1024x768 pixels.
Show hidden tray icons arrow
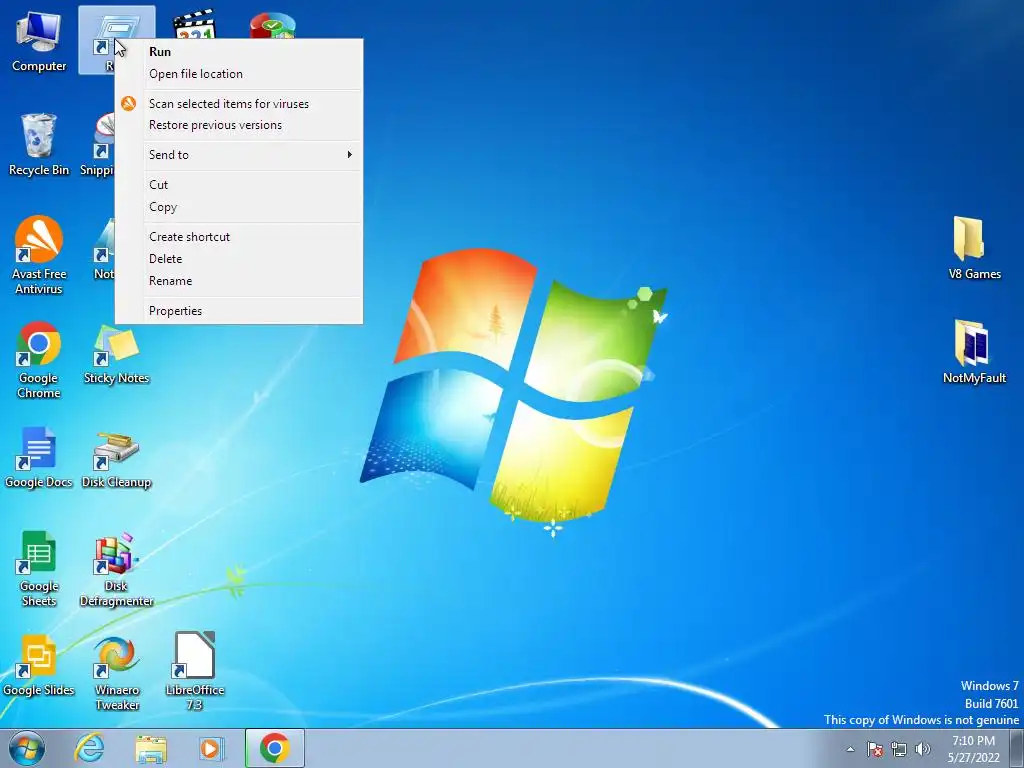tap(850, 749)
